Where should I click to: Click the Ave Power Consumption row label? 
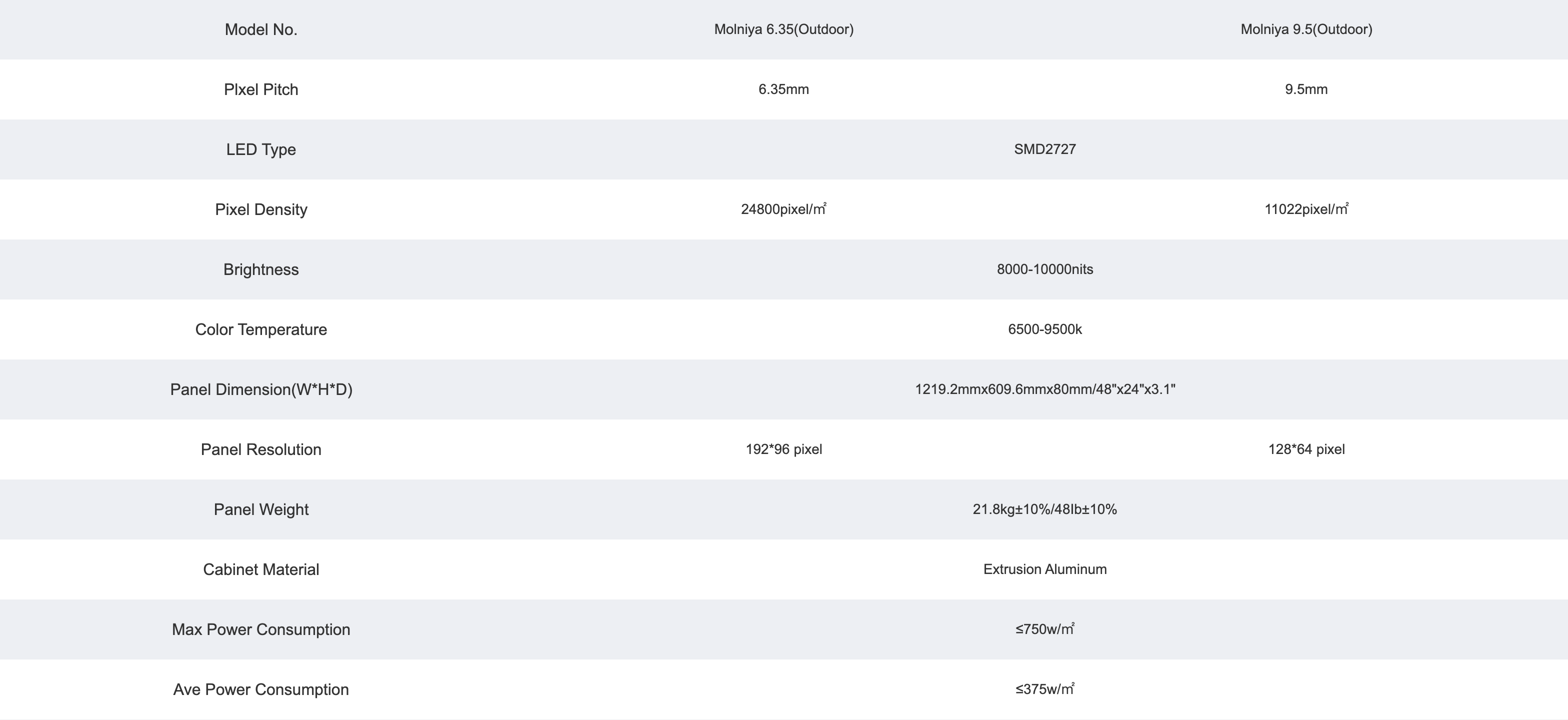point(260,689)
